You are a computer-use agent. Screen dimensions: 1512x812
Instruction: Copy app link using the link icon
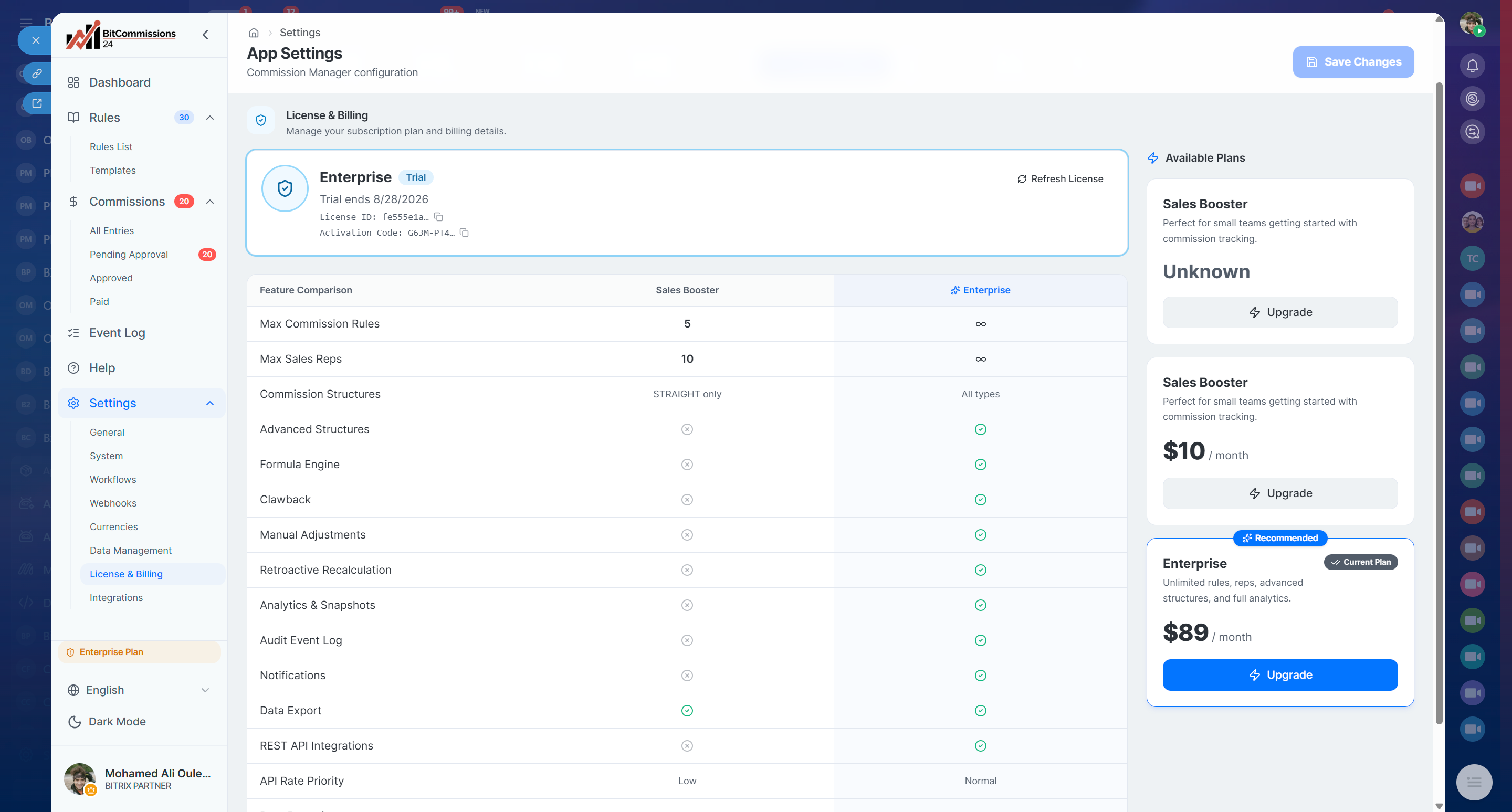[37, 73]
